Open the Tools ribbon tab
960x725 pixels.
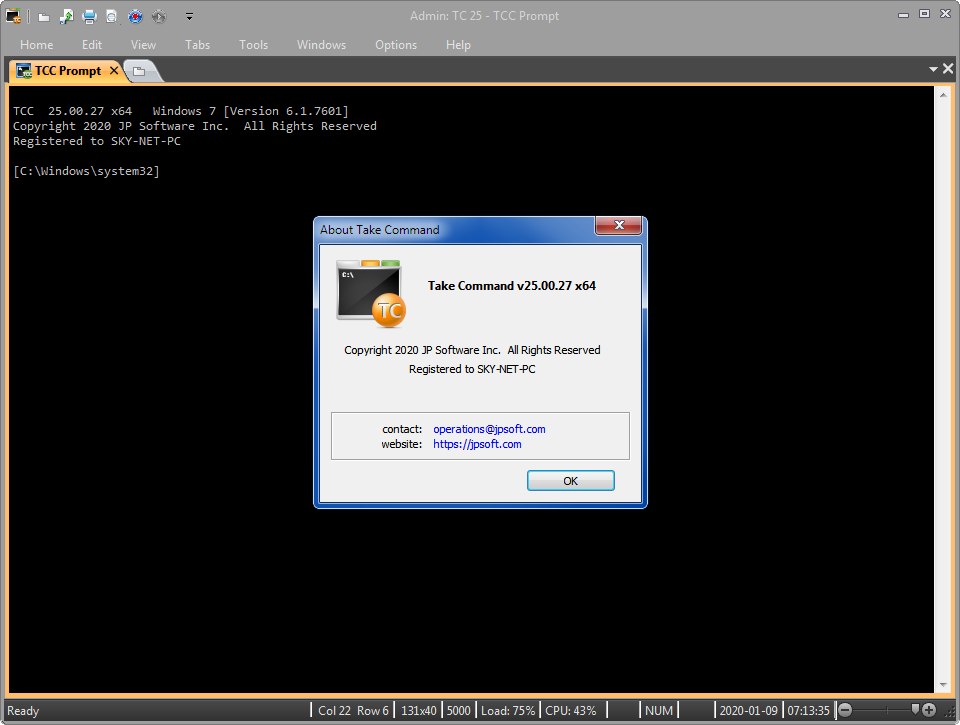click(253, 45)
